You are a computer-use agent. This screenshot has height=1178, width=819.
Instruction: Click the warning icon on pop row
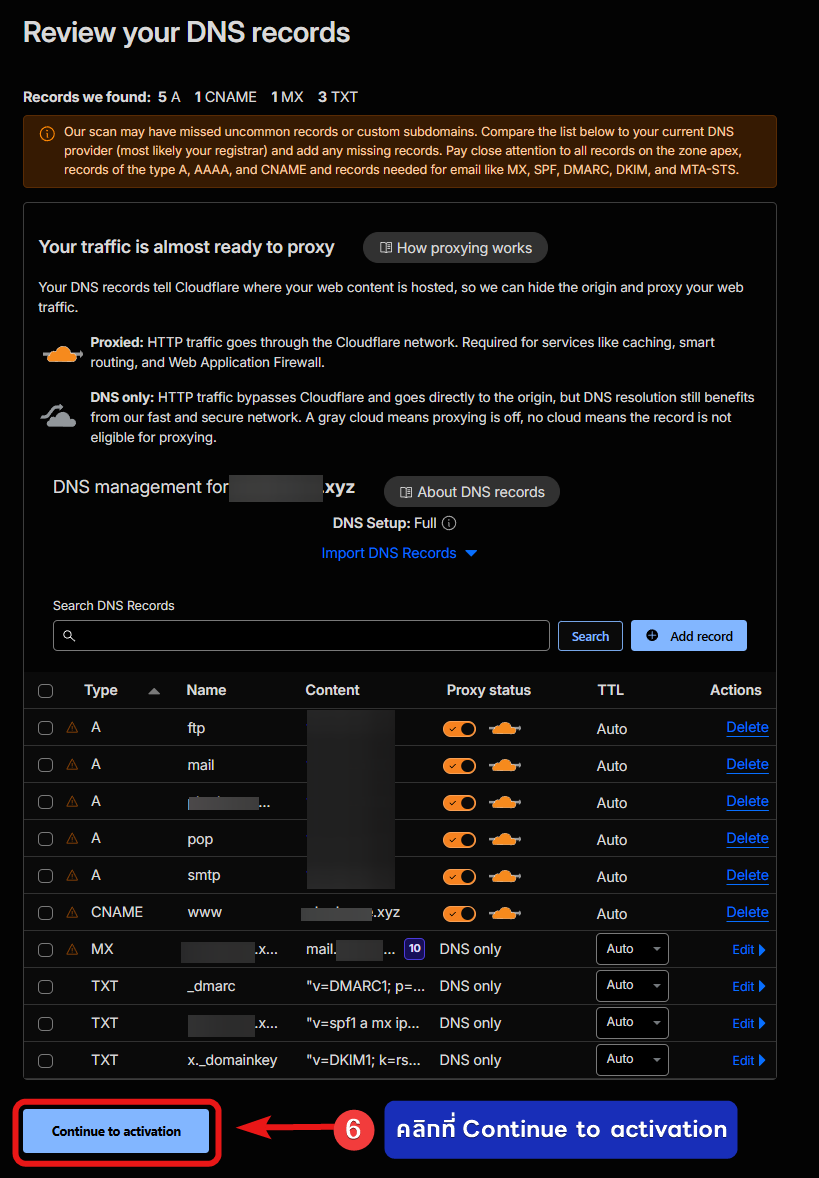(72, 838)
